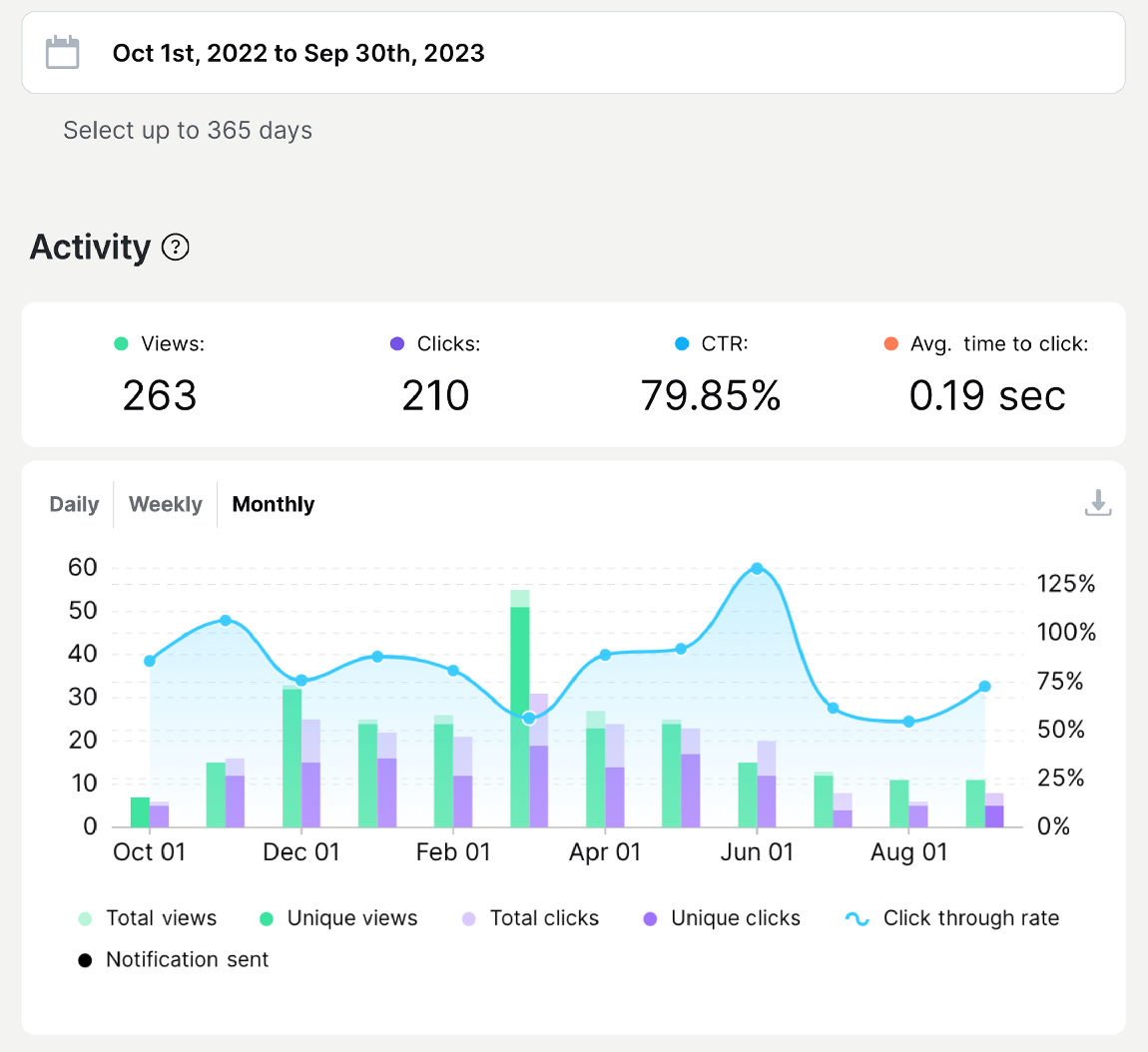Toggle Notification sent legend item
Viewport: 1148px width, 1052px height.
pyautogui.click(x=173, y=960)
